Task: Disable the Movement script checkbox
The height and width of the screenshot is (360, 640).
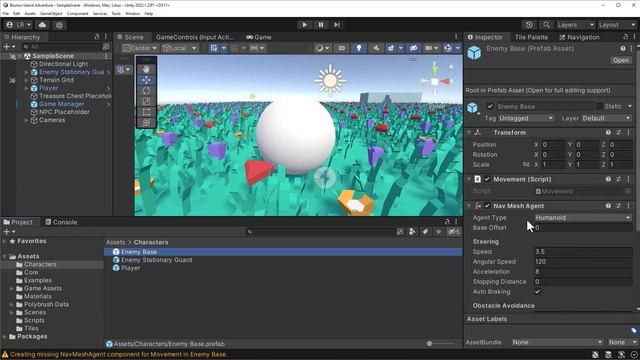Action: coord(487,179)
